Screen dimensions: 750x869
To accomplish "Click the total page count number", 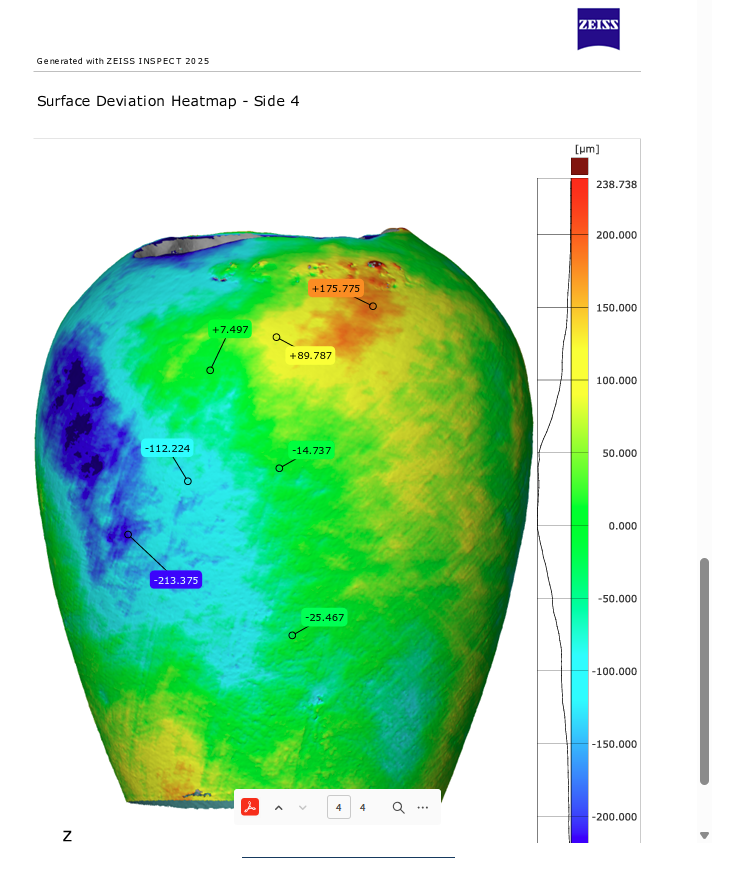I will [363, 807].
